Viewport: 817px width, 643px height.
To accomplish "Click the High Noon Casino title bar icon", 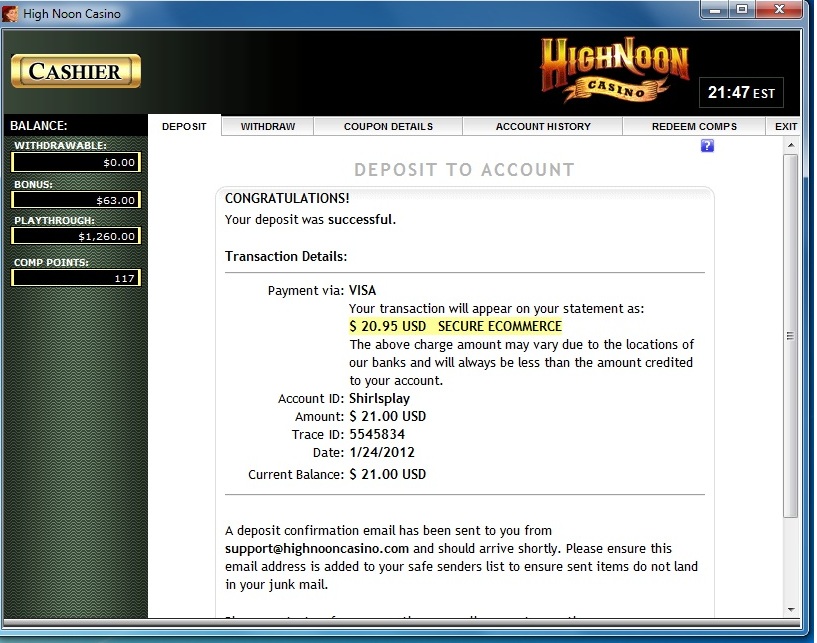I will (x=11, y=13).
